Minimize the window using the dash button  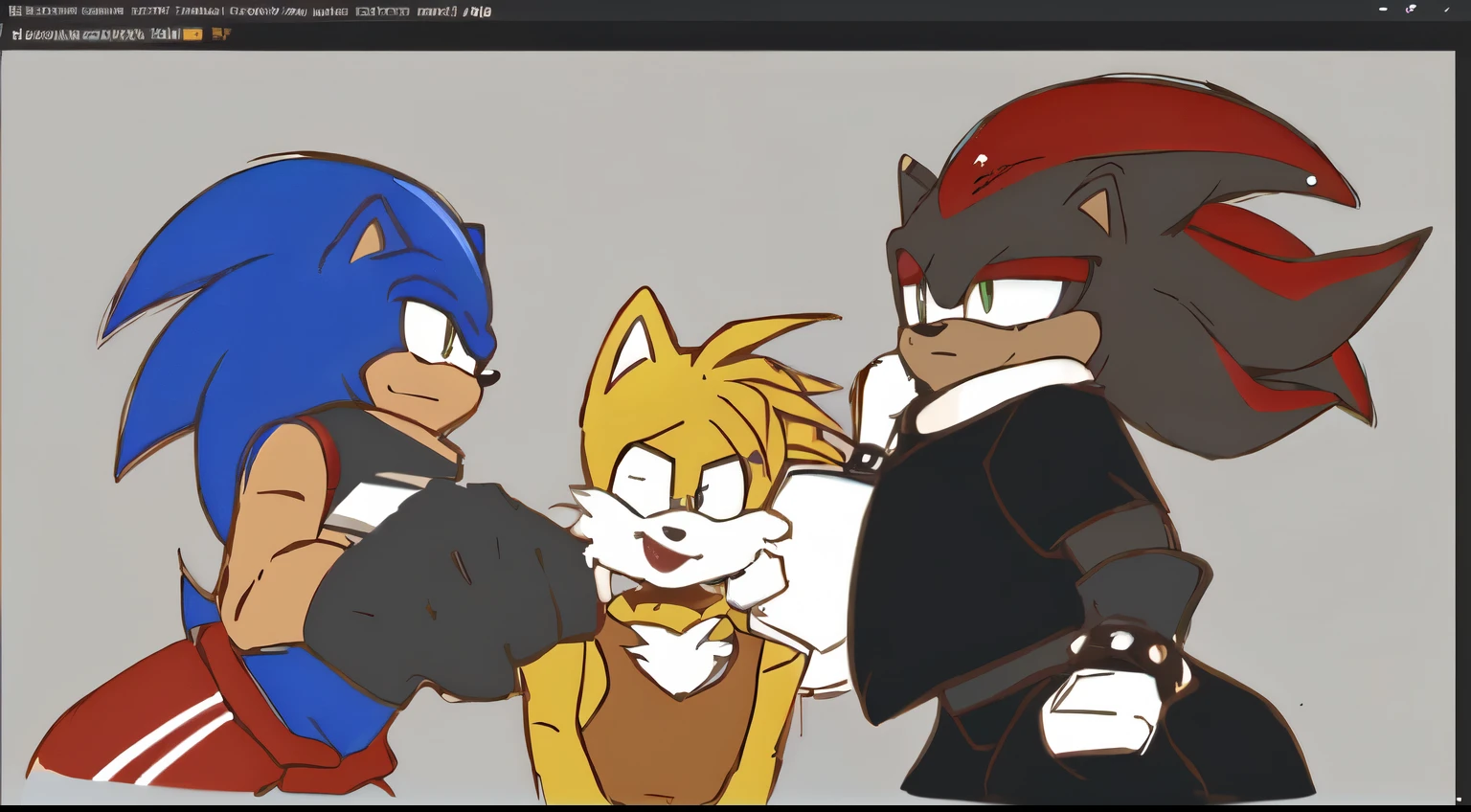(x=1383, y=9)
